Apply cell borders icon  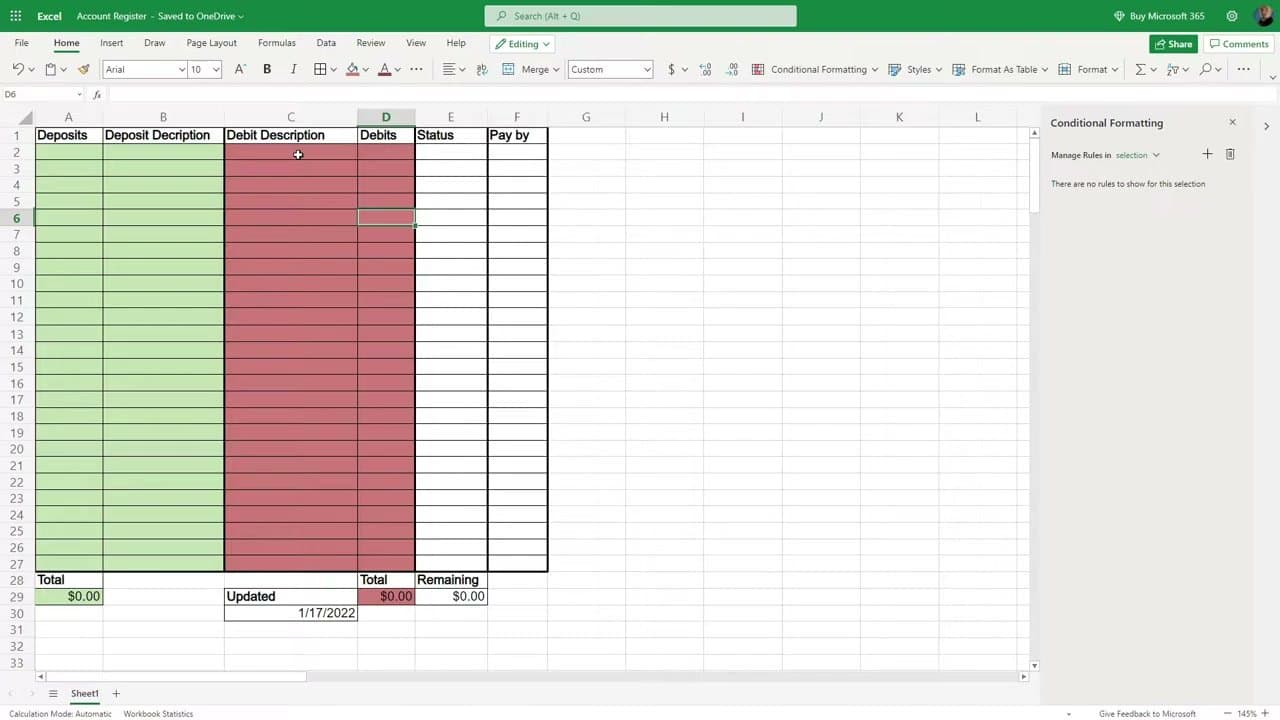pyautogui.click(x=320, y=69)
